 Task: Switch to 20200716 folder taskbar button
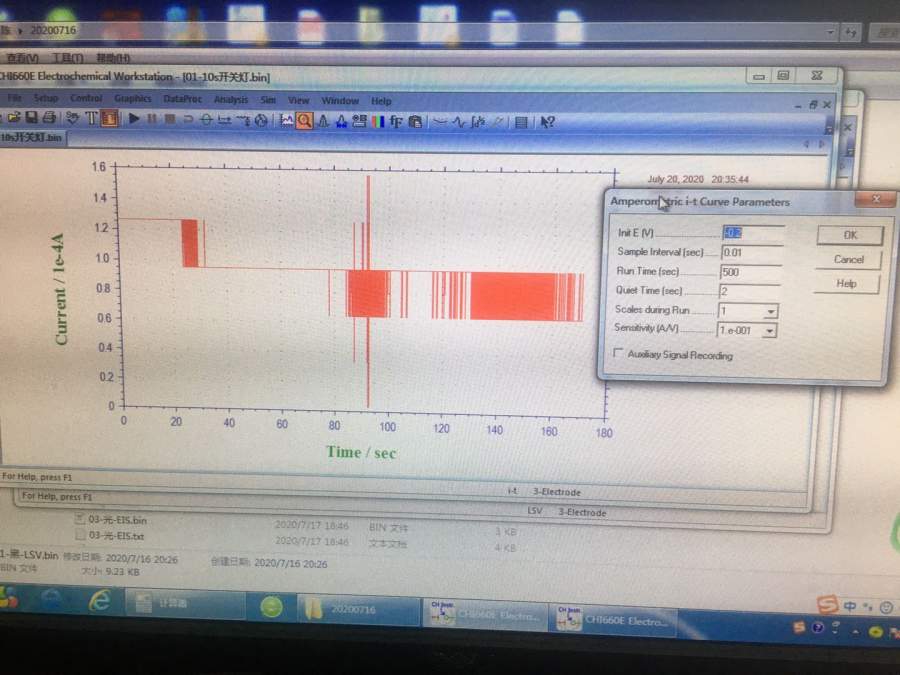tap(358, 610)
